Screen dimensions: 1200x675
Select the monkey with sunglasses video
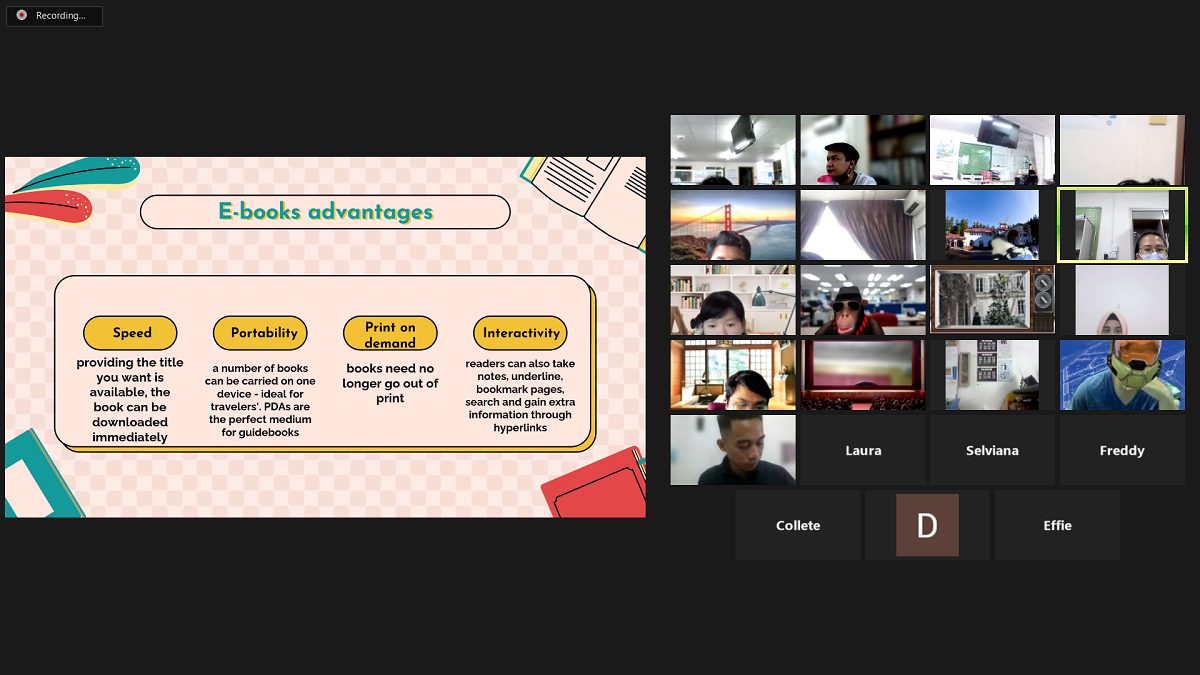pyautogui.click(x=863, y=300)
